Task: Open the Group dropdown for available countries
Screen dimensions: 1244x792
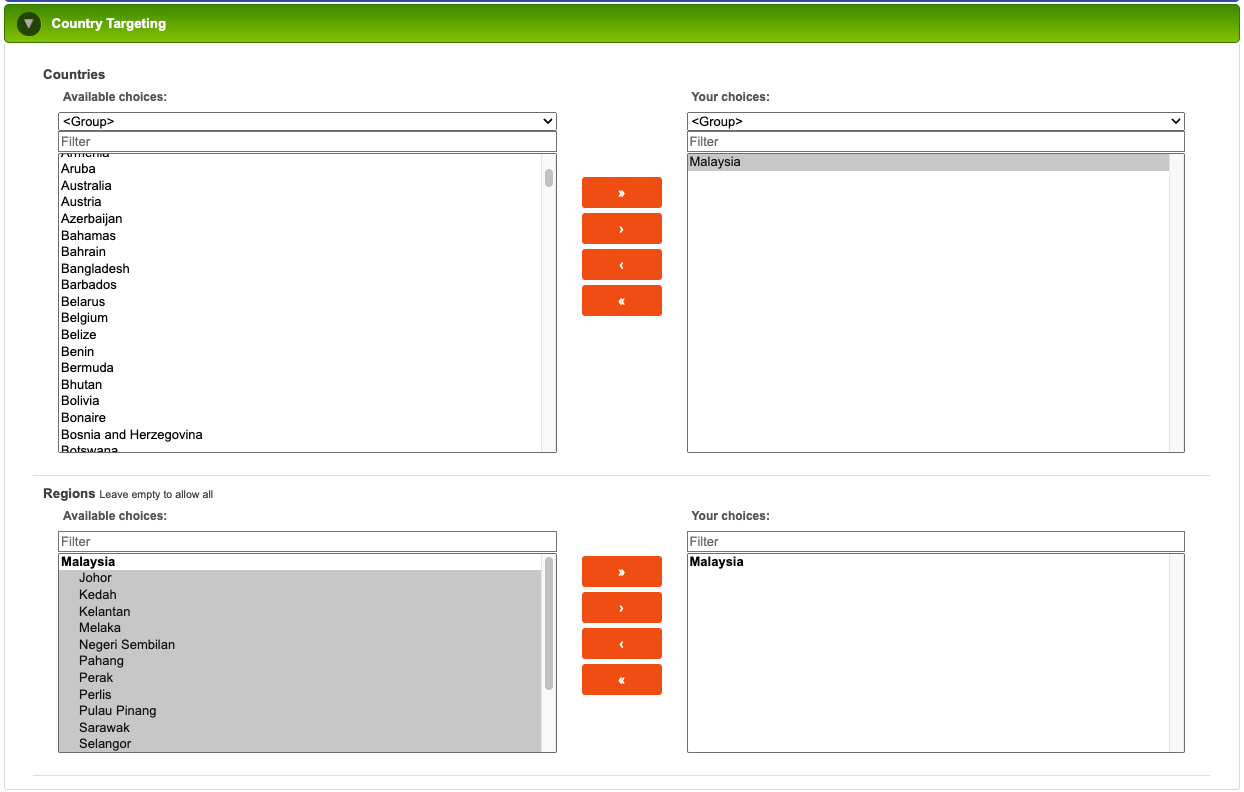Action: tap(307, 121)
